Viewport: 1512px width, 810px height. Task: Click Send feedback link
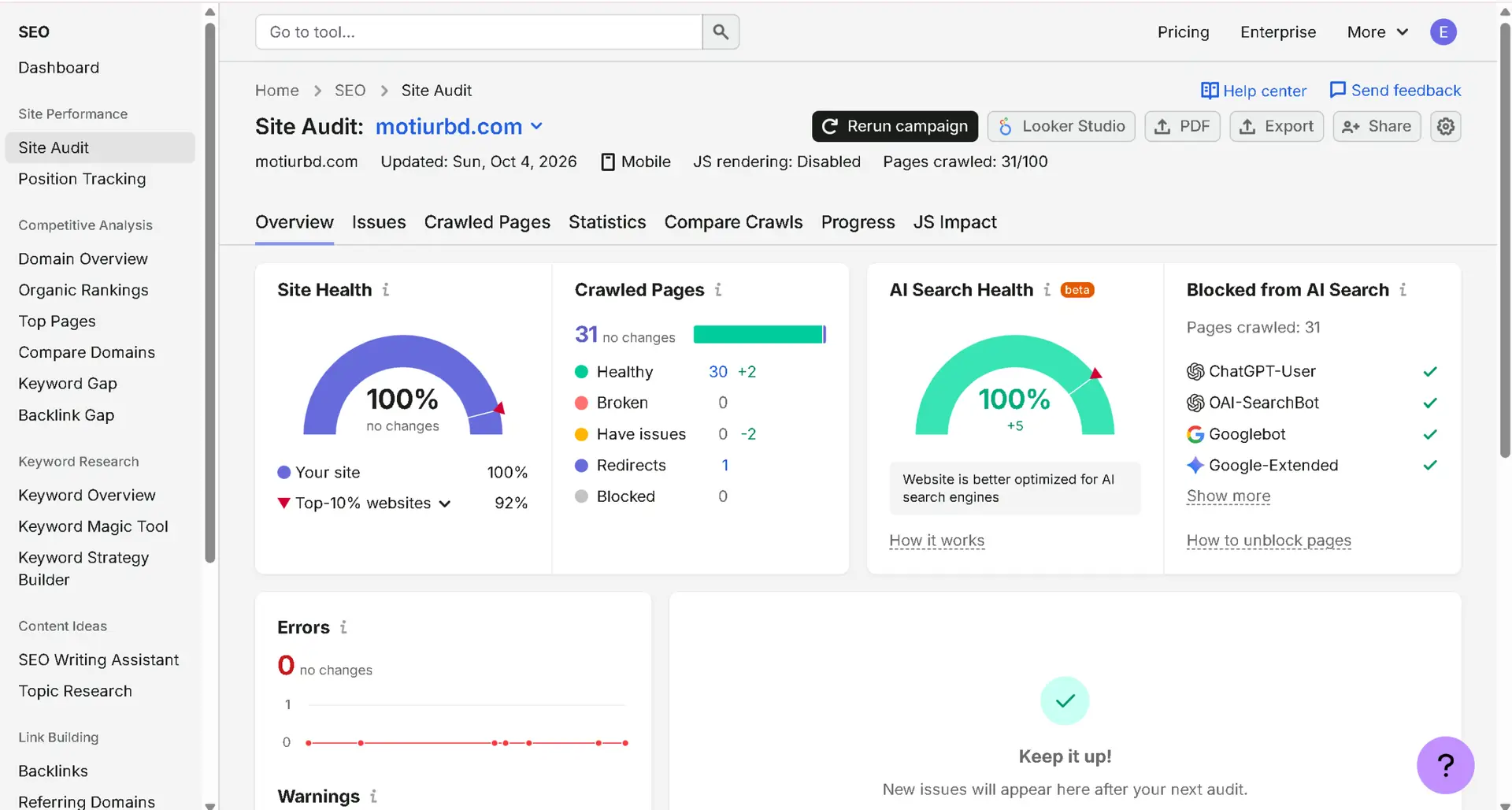pos(1395,91)
